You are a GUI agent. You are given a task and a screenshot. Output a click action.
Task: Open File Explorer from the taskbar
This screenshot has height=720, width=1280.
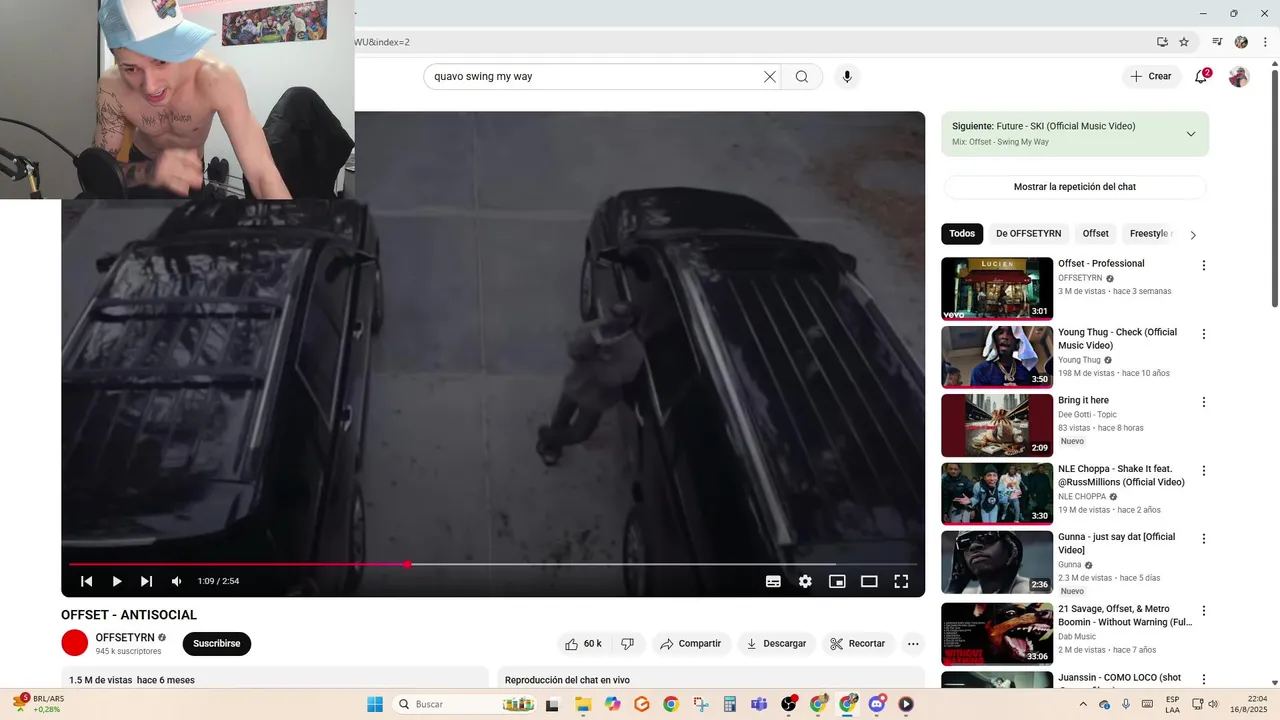[x=583, y=704]
